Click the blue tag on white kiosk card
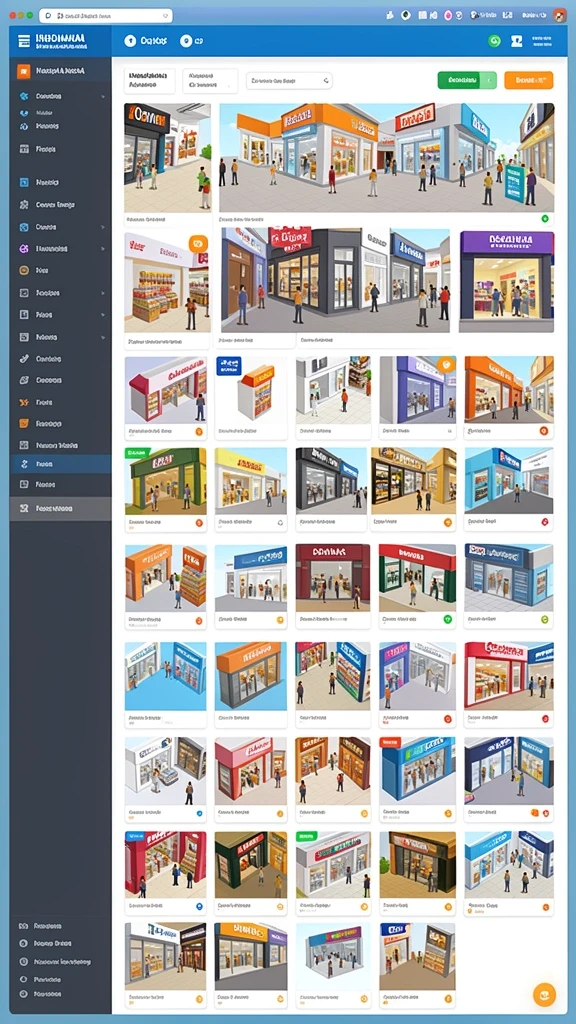 pyautogui.click(x=229, y=366)
